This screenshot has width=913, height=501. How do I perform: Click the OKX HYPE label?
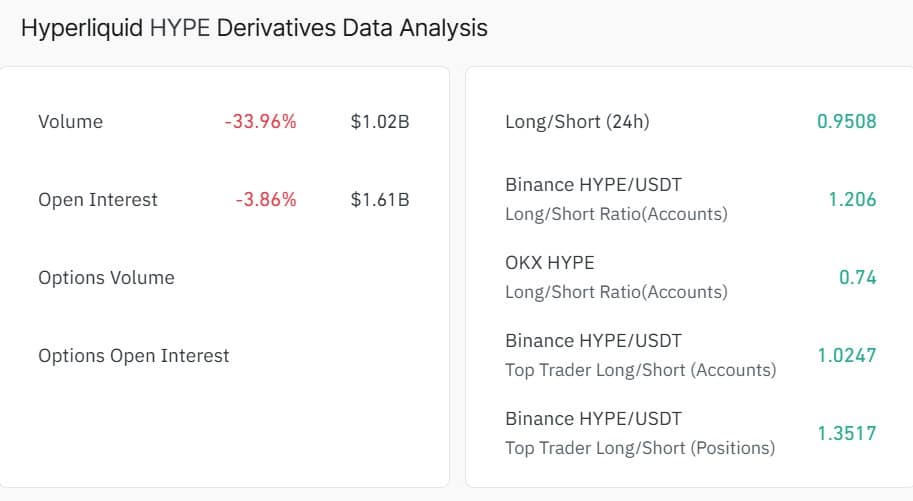[550, 263]
